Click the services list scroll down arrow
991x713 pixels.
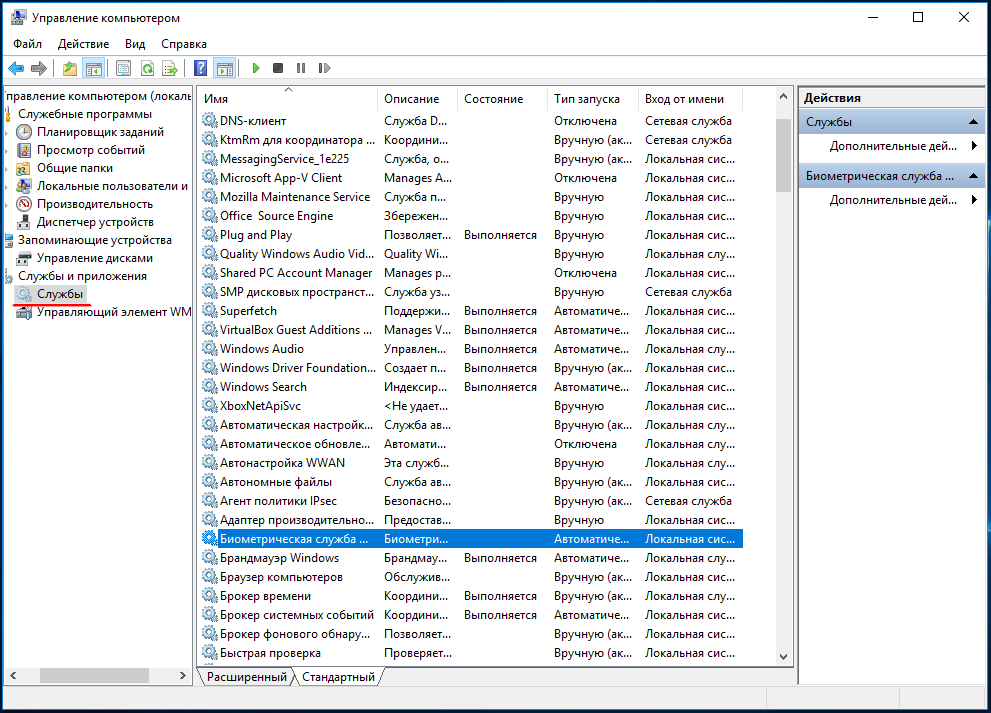[784, 657]
